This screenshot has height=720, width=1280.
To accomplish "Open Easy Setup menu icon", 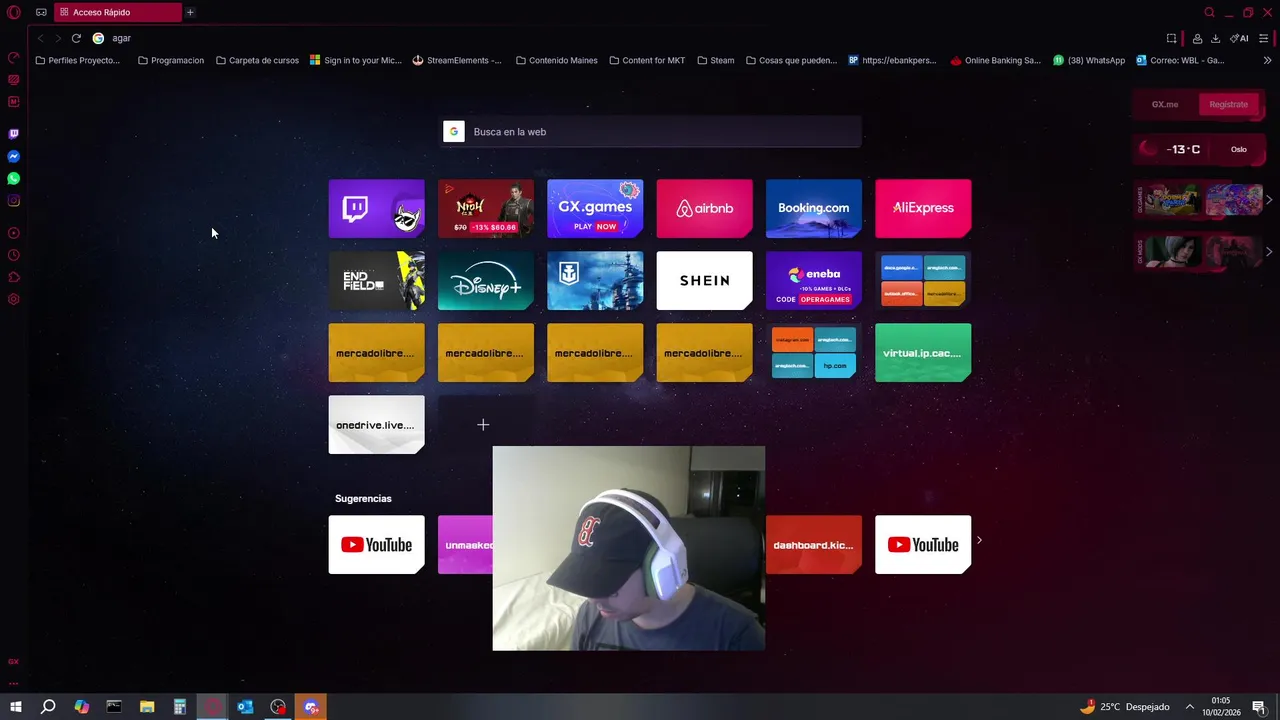I will [1264, 38].
